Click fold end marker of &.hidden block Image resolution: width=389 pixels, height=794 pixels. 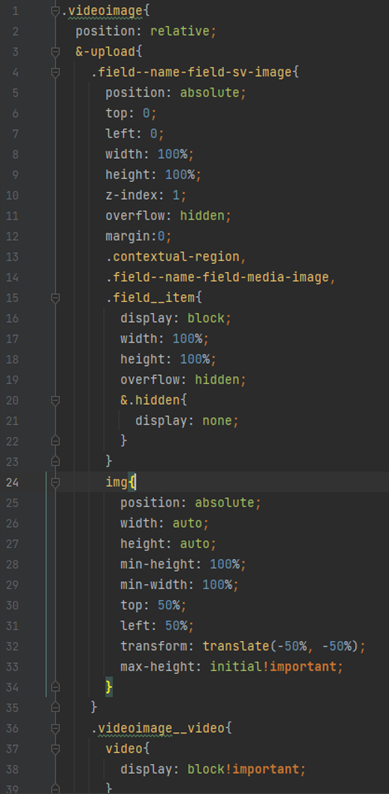pyautogui.click(x=55, y=441)
